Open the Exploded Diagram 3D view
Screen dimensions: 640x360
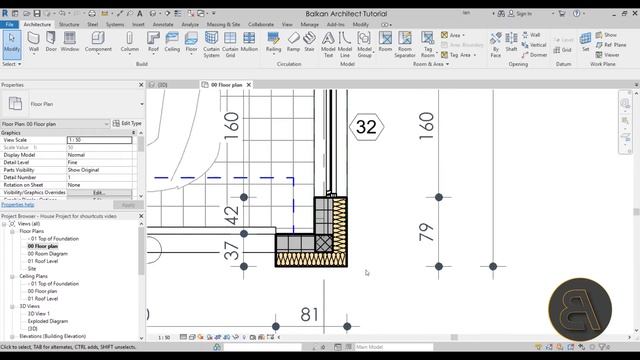[x=48, y=321]
